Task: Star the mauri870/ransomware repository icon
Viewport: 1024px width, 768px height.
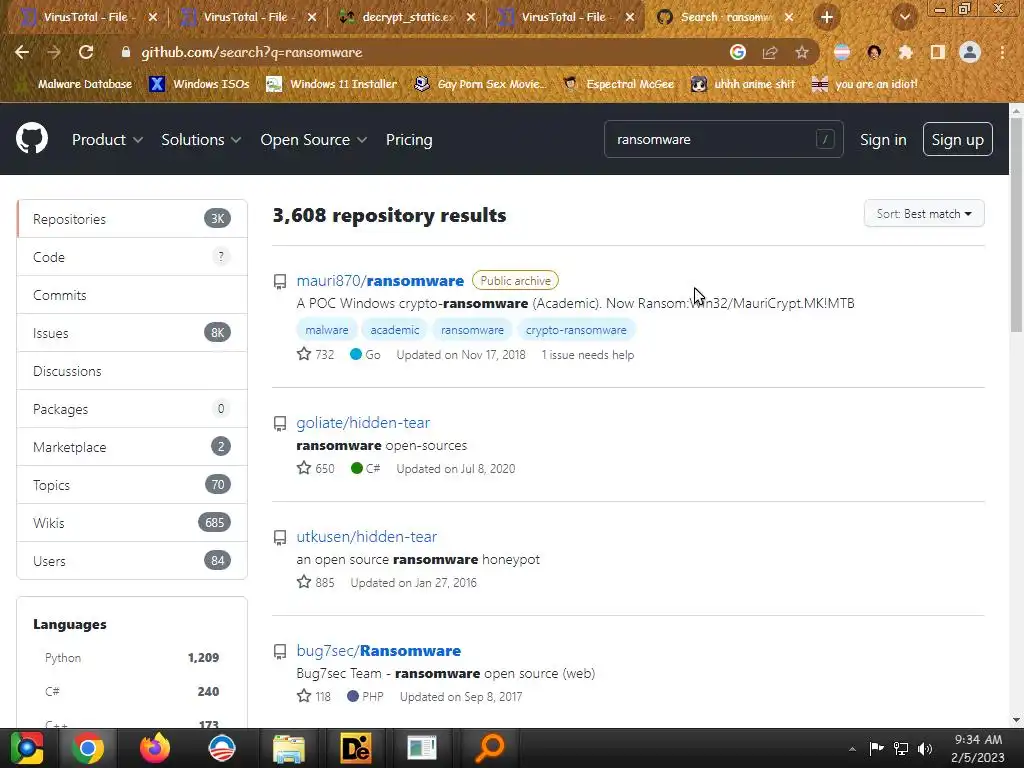Action: click(x=304, y=354)
